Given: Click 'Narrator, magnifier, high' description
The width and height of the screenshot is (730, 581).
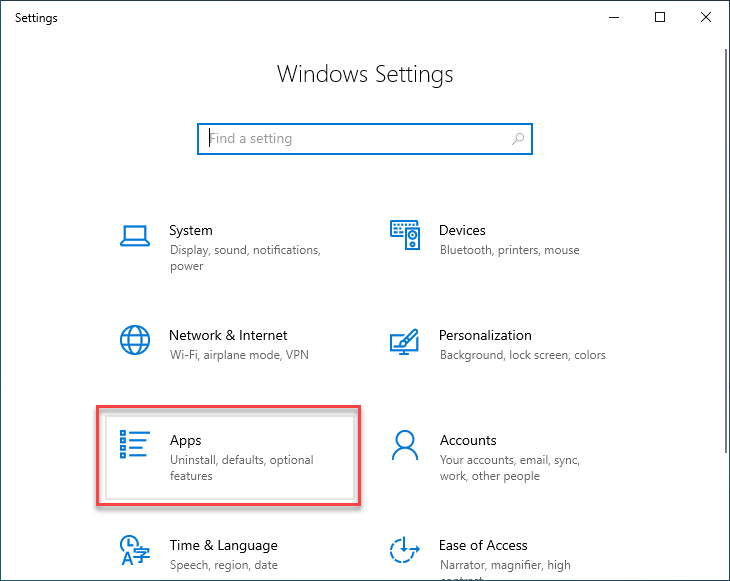Looking at the screenshot, I should click(x=505, y=565).
